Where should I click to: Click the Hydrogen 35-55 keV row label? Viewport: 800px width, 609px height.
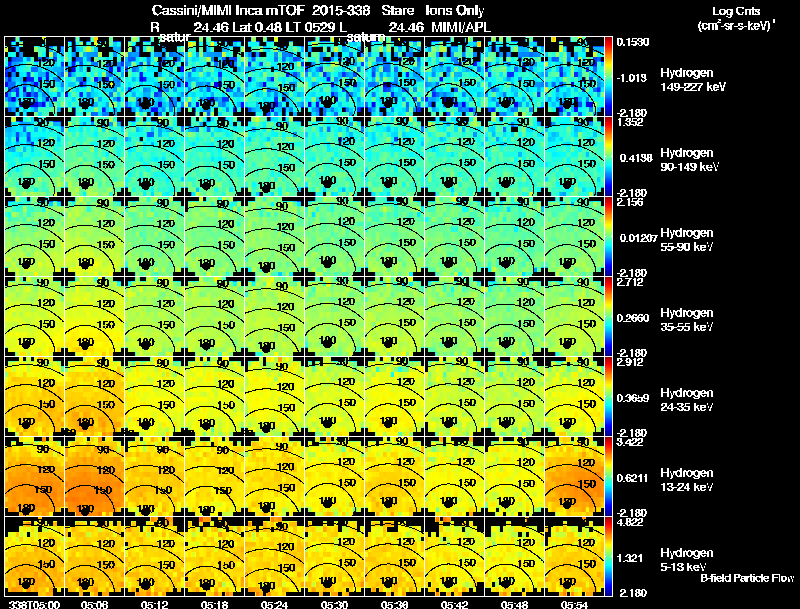pyautogui.click(x=687, y=320)
